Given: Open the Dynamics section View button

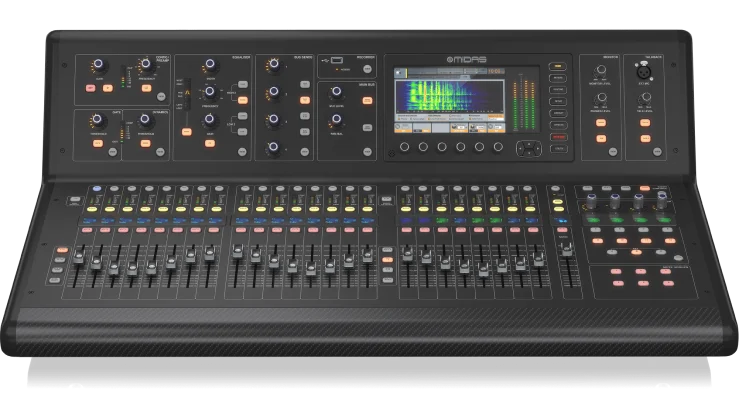Looking at the screenshot, I should click(160, 152).
